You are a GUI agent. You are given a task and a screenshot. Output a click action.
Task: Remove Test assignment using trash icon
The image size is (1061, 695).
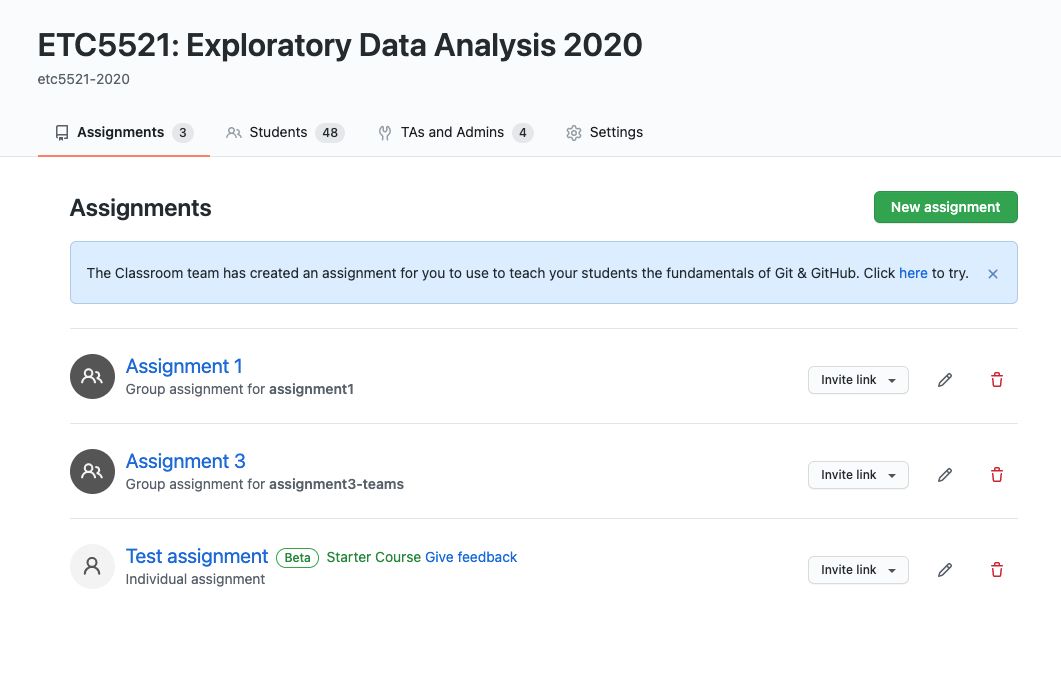pyautogui.click(x=996, y=570)
